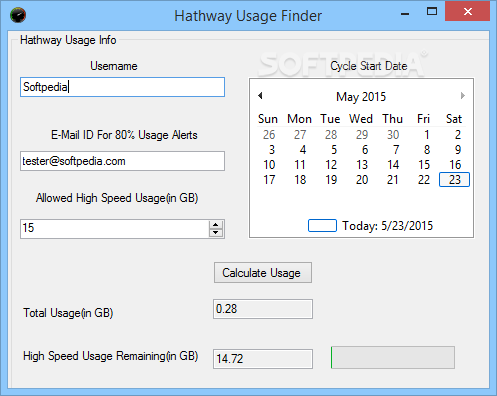Click the Today: 5/23/2015 link
Viewport: 497px width, 396px height.
pyautogui.click(x=387, y=226)
